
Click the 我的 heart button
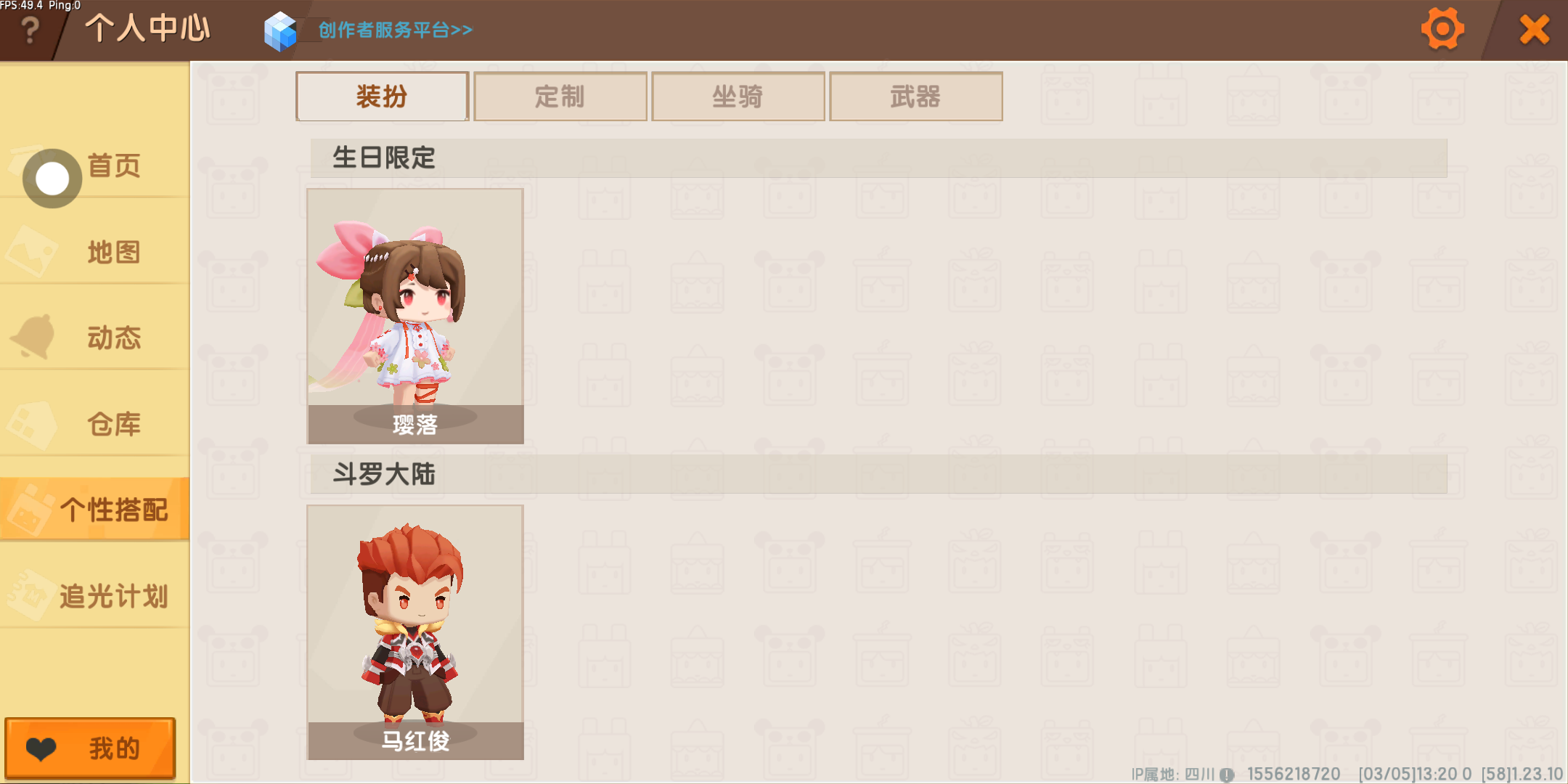tap(90, 748)
